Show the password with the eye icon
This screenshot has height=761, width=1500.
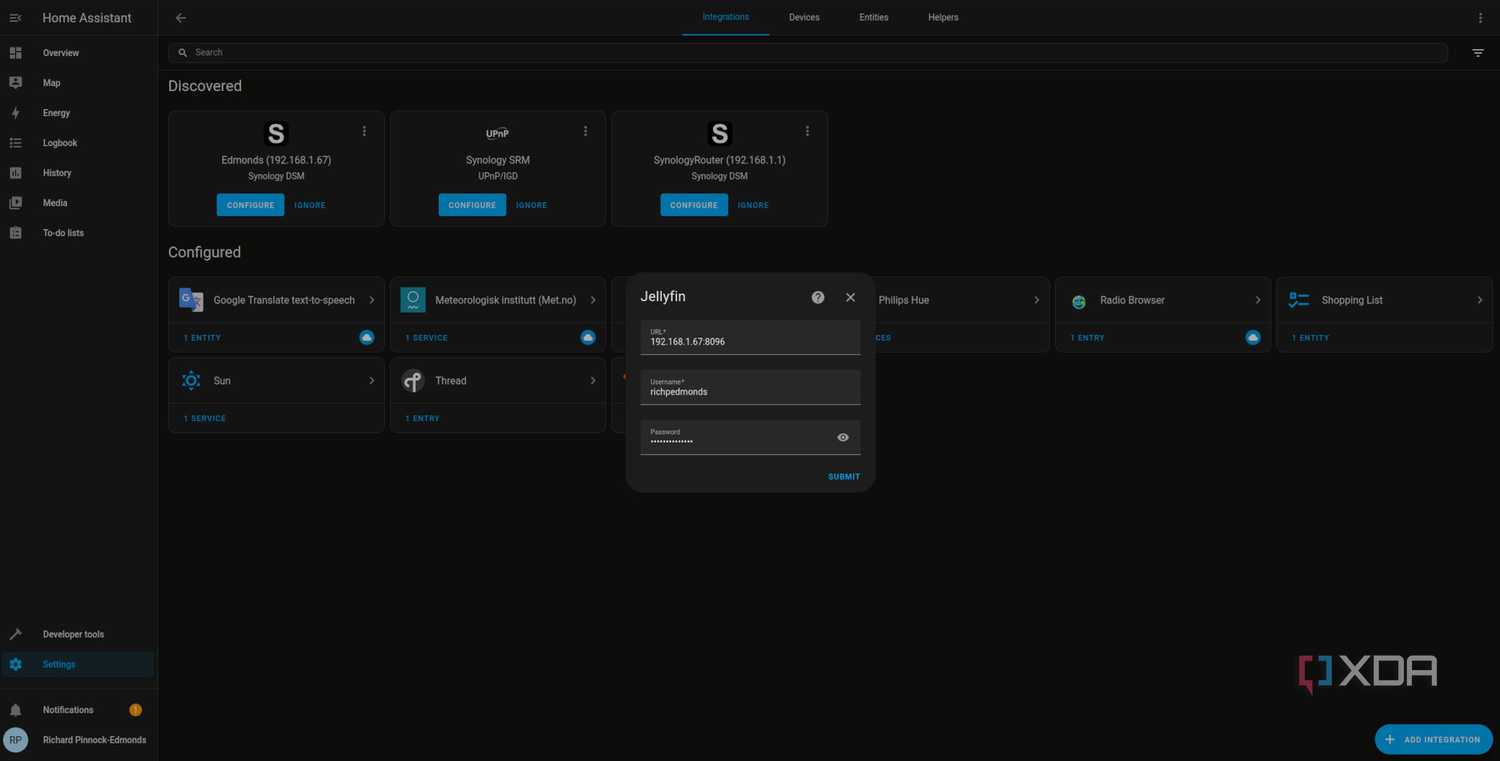click(843, 437)
